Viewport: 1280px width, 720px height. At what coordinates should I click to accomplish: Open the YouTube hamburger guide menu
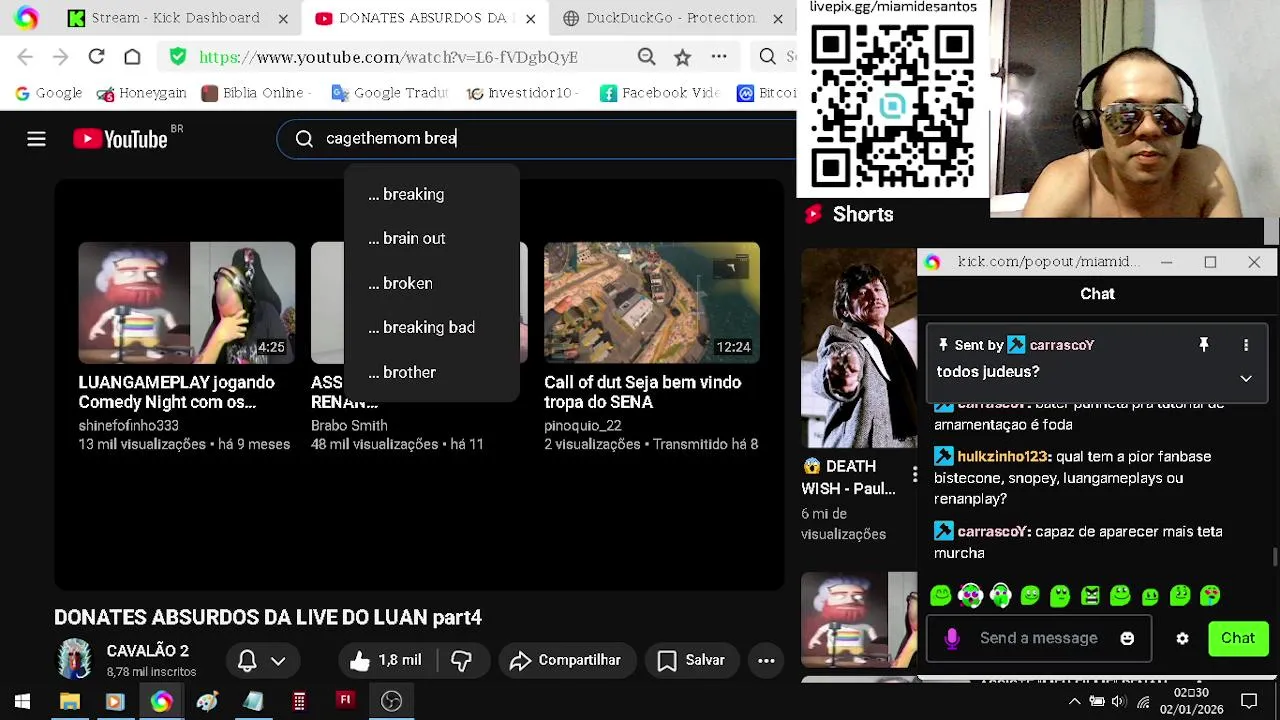coord(36,139)
